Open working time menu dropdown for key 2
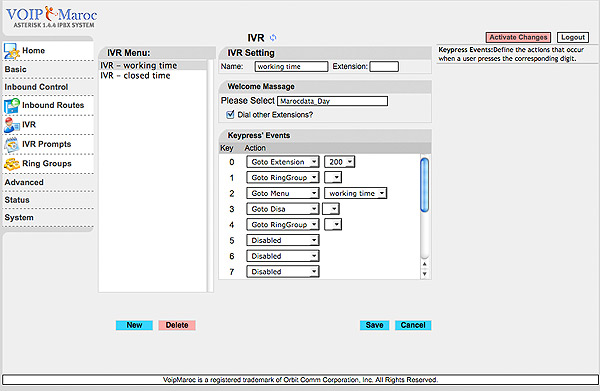The image size is (600, 391). (355, 193)
